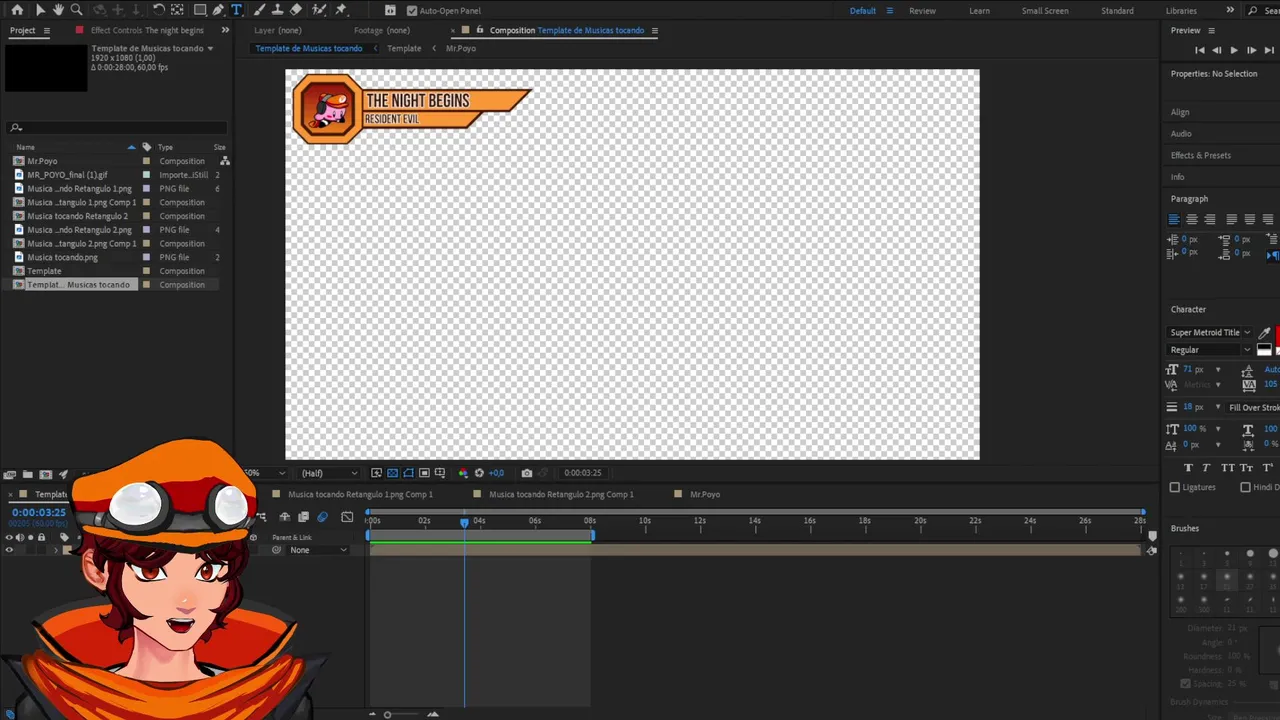Switch to the Learn workspace
1280x720 pixels.
click(980, 11)
